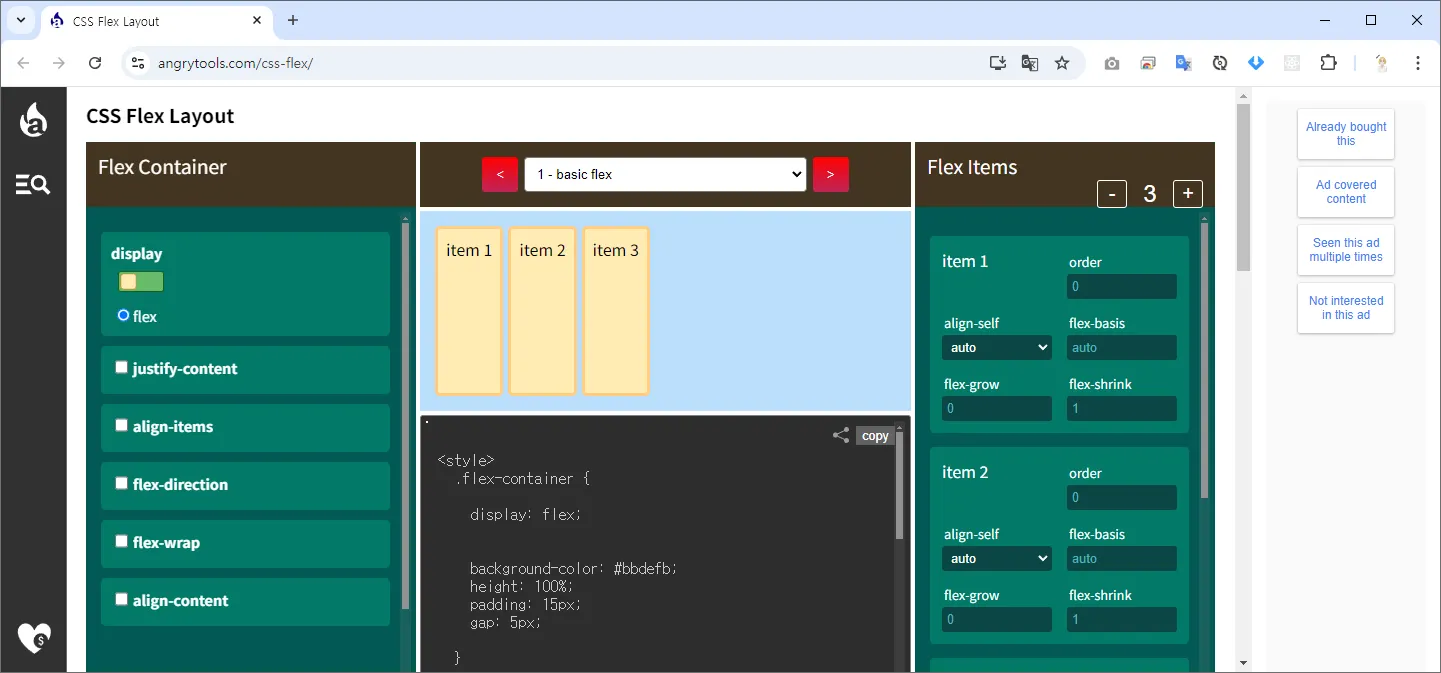Image resolution: width=1441 pixels, height=673 pixels.
Task: Expand item 2 align-self dropdown
Action: [x=997, y=559]
